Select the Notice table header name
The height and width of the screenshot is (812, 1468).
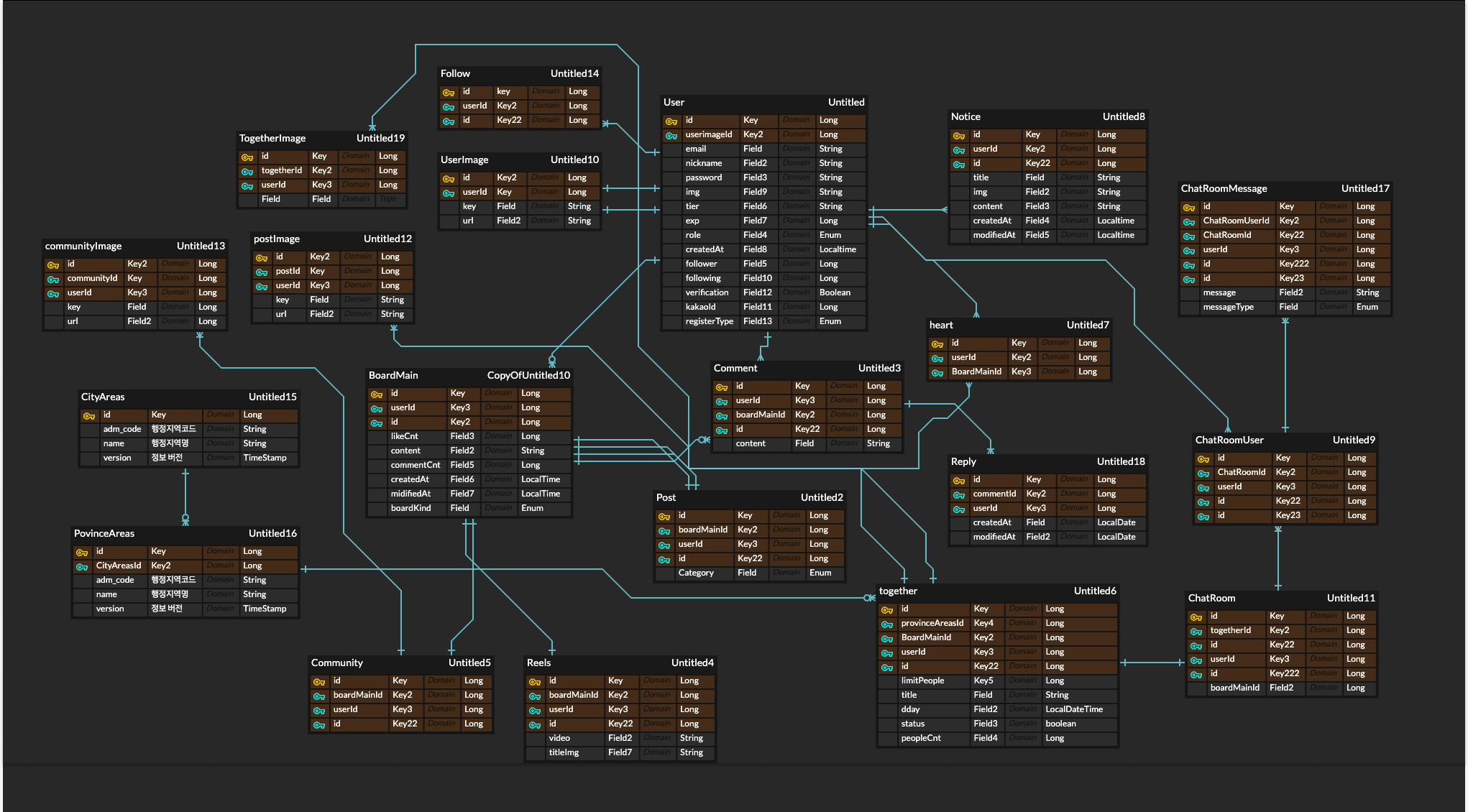(x=965, y=116)
